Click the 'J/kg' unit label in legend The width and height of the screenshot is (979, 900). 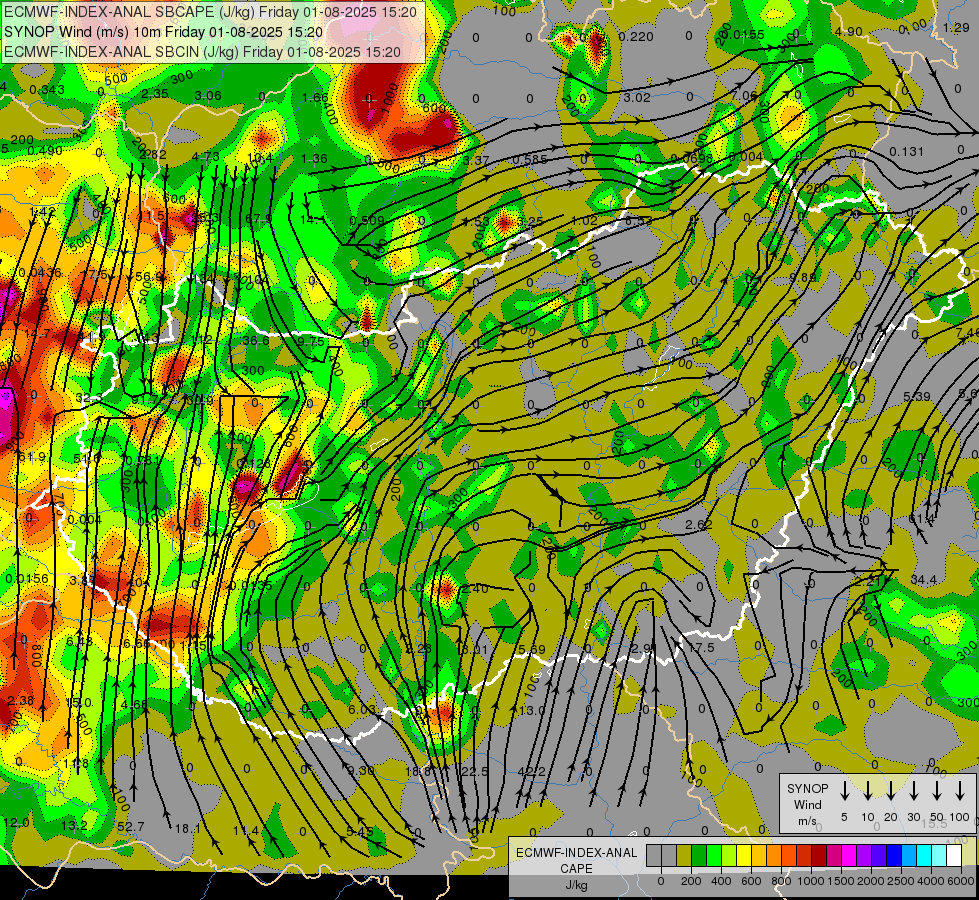(x=576, y=885)
